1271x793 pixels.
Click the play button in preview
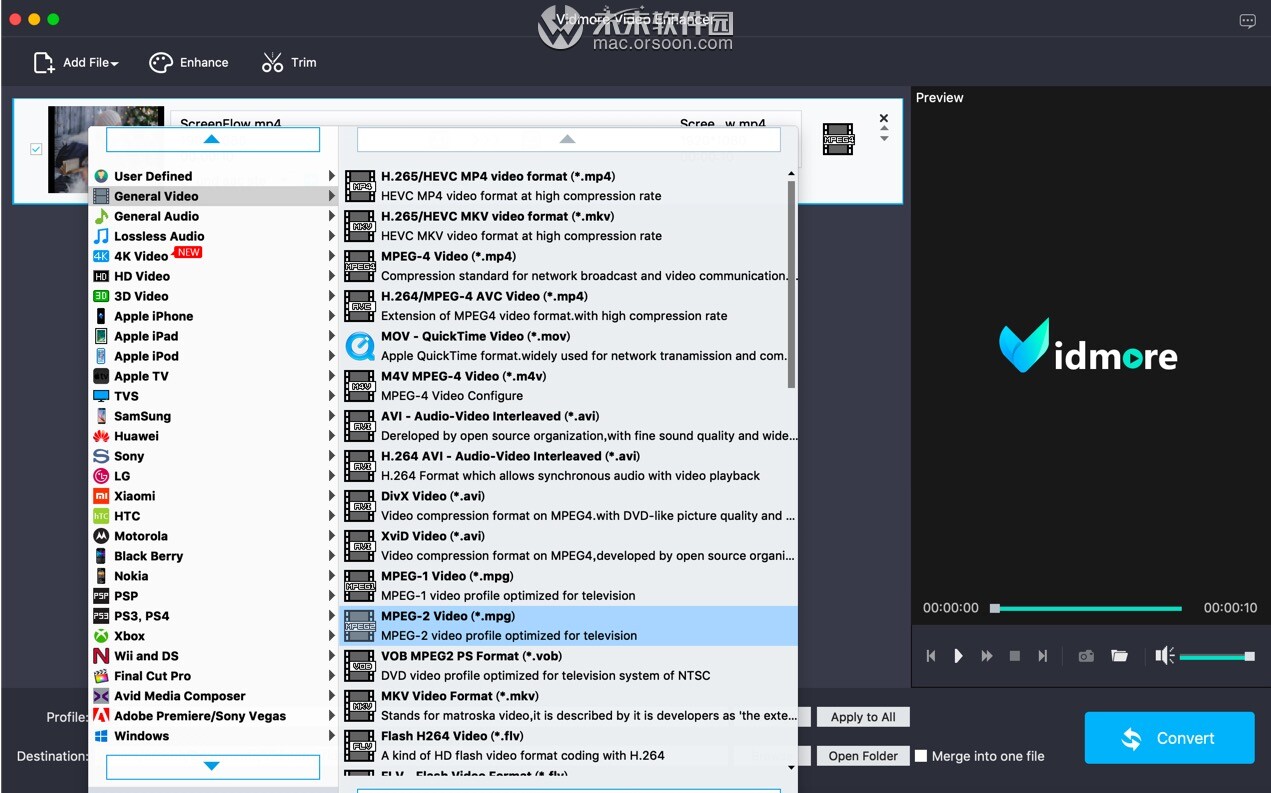[x=958, y=656]
